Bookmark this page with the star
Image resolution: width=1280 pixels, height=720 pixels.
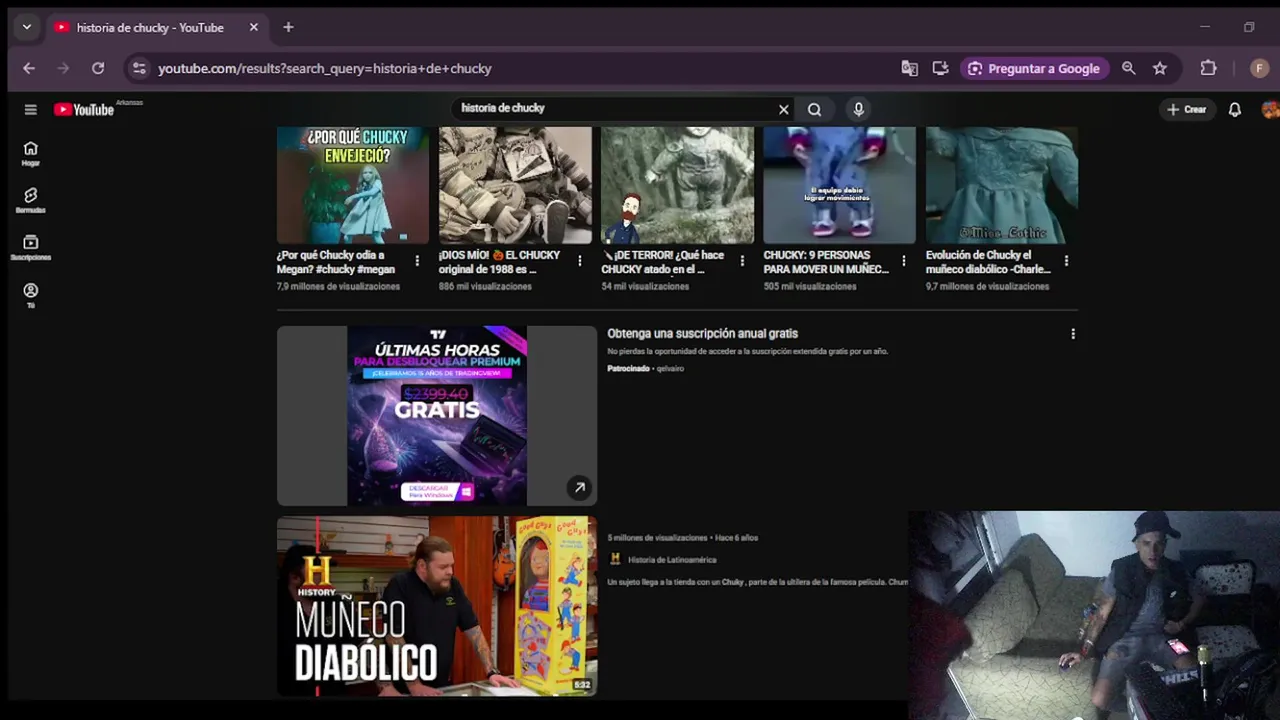(1160, 68)
